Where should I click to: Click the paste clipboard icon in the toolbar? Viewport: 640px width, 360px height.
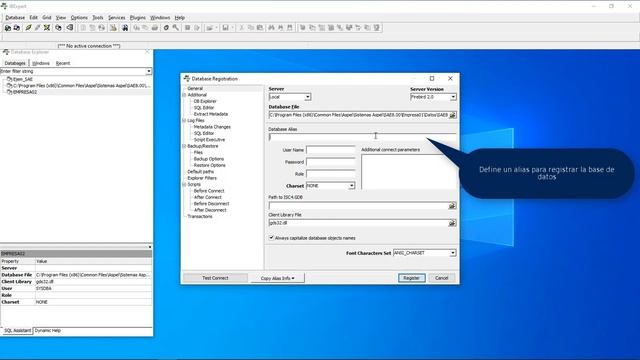[x=260, y=28]
